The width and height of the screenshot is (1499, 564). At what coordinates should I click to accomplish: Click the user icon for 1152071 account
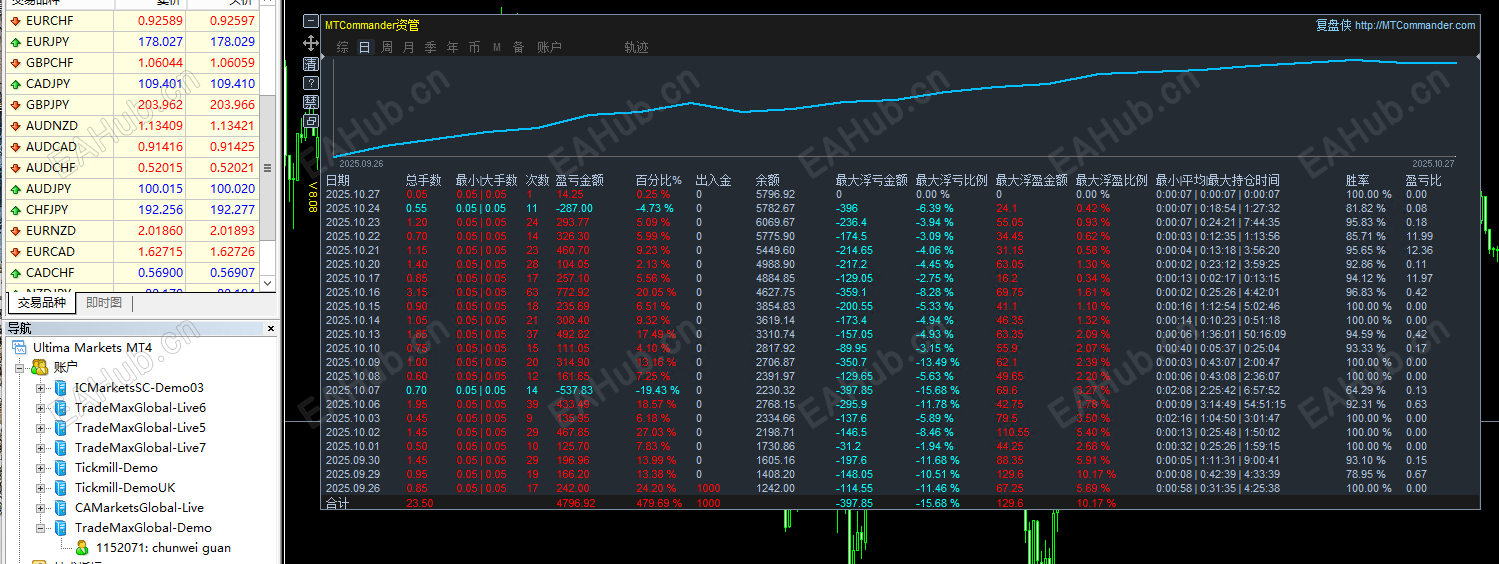click(82, 548)
